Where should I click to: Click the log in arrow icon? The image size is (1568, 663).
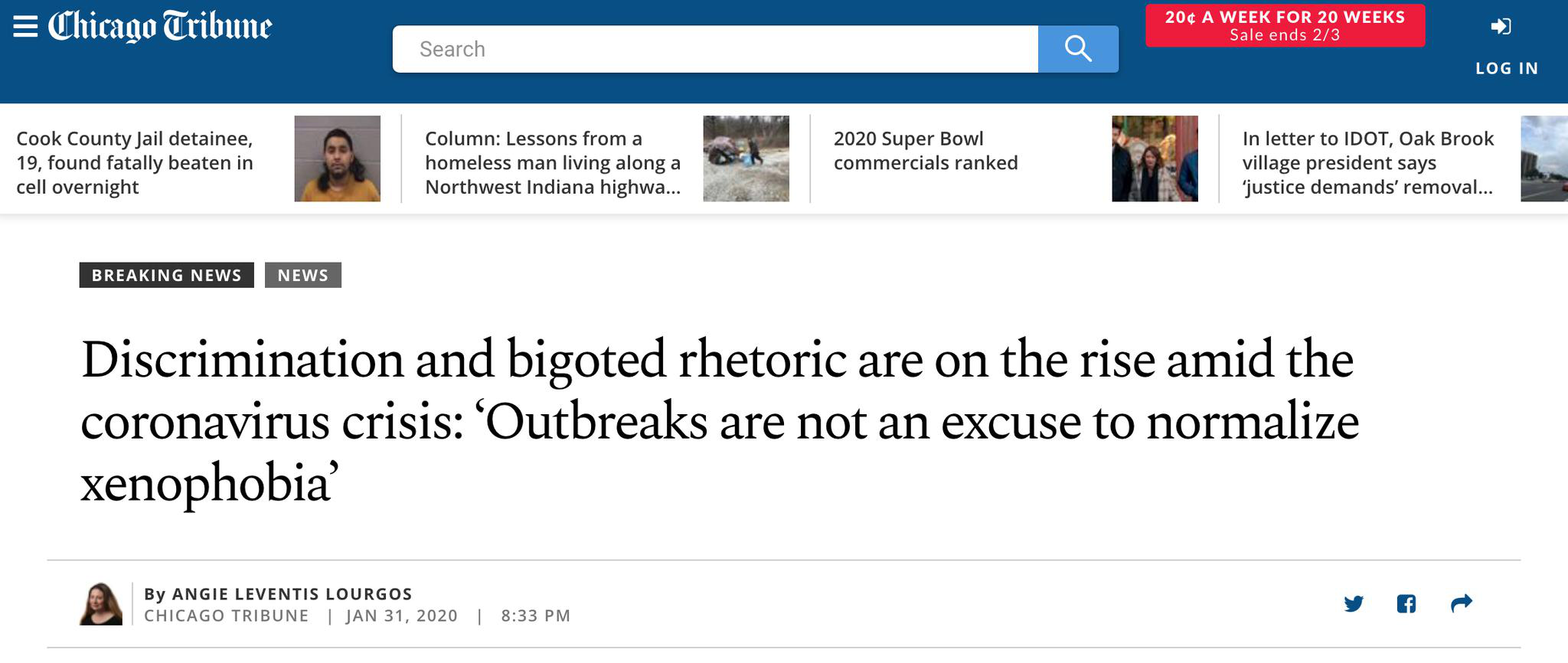click(1501, 27)
